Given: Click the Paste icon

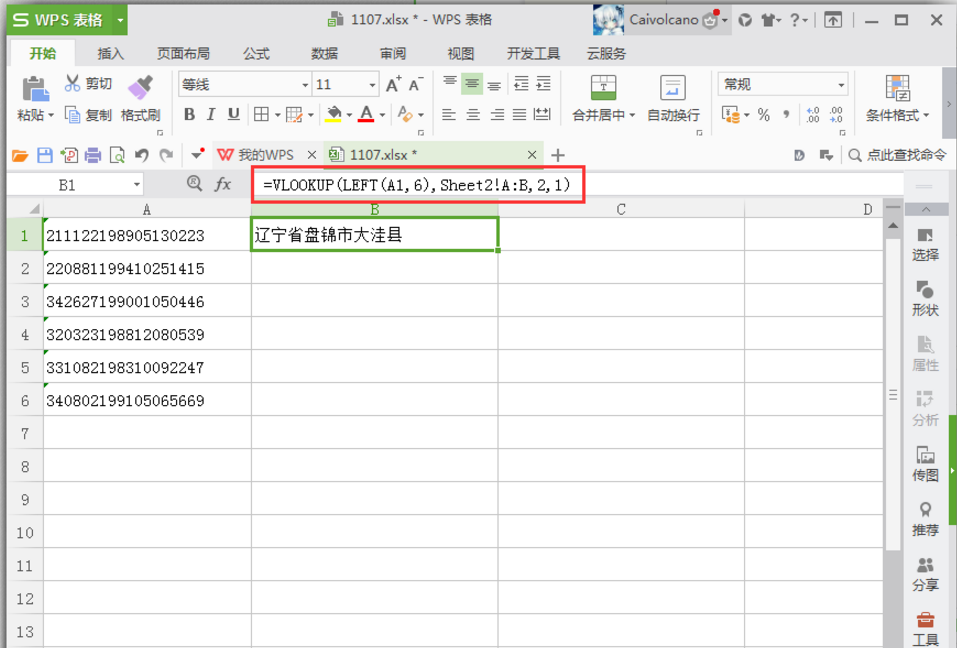Looking at the screenshot, I should [35, 89].
